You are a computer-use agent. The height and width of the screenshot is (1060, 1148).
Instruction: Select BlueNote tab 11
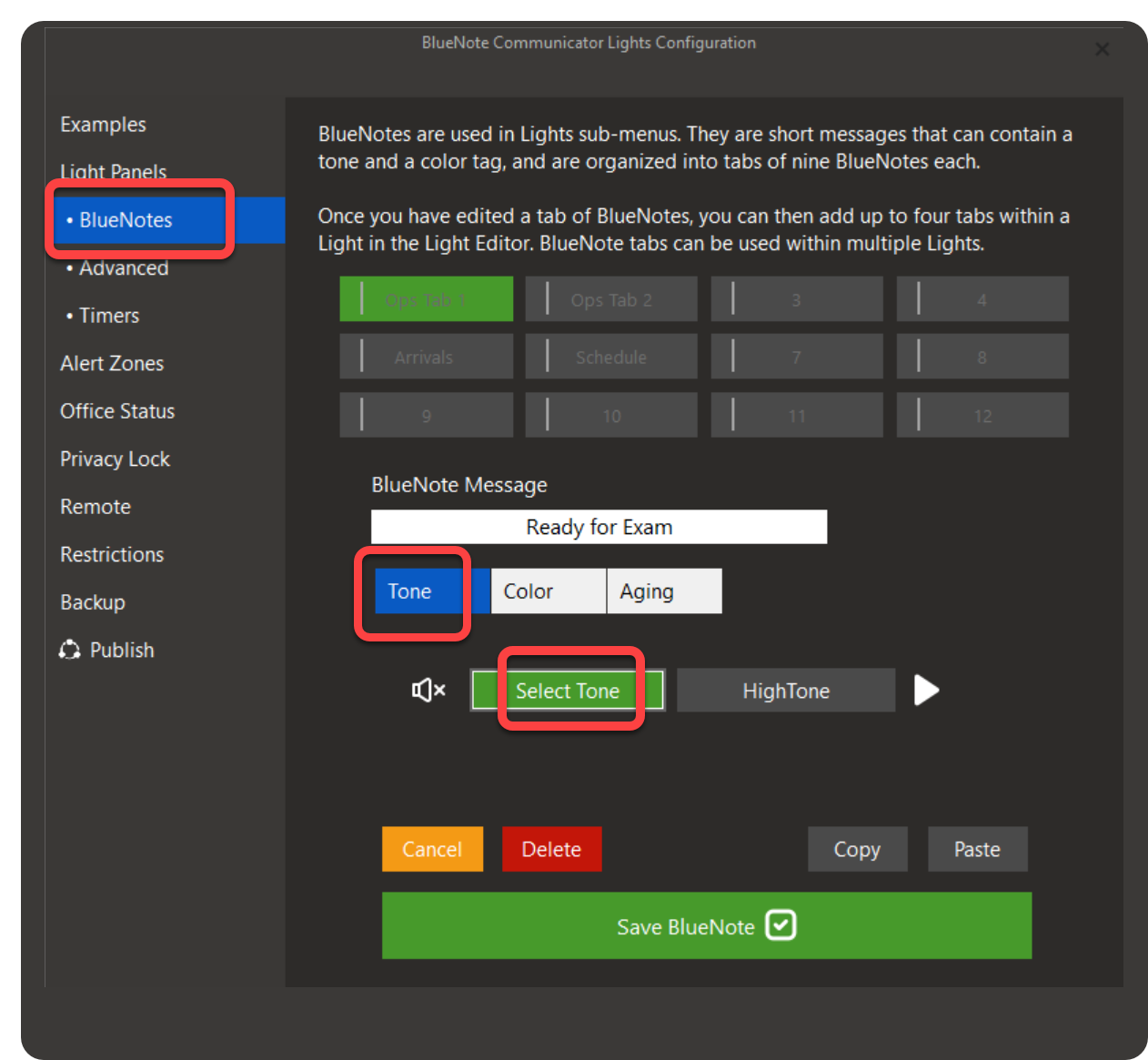(x=797, y=415)
